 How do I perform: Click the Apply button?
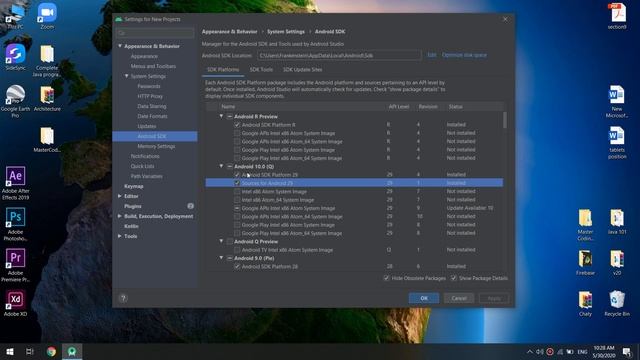click(494, 298)
